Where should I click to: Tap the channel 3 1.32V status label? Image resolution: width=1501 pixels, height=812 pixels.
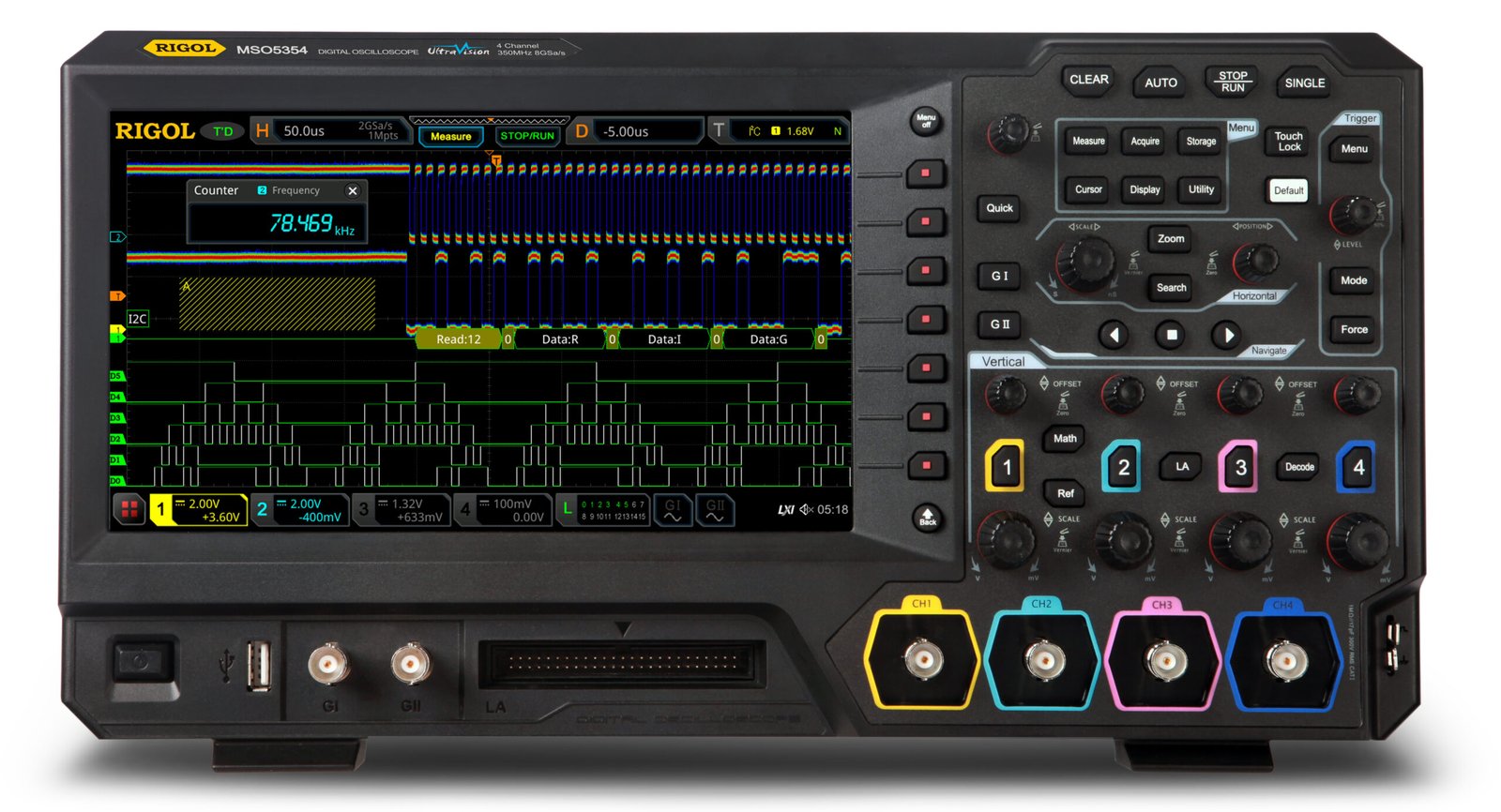[401, 510]
